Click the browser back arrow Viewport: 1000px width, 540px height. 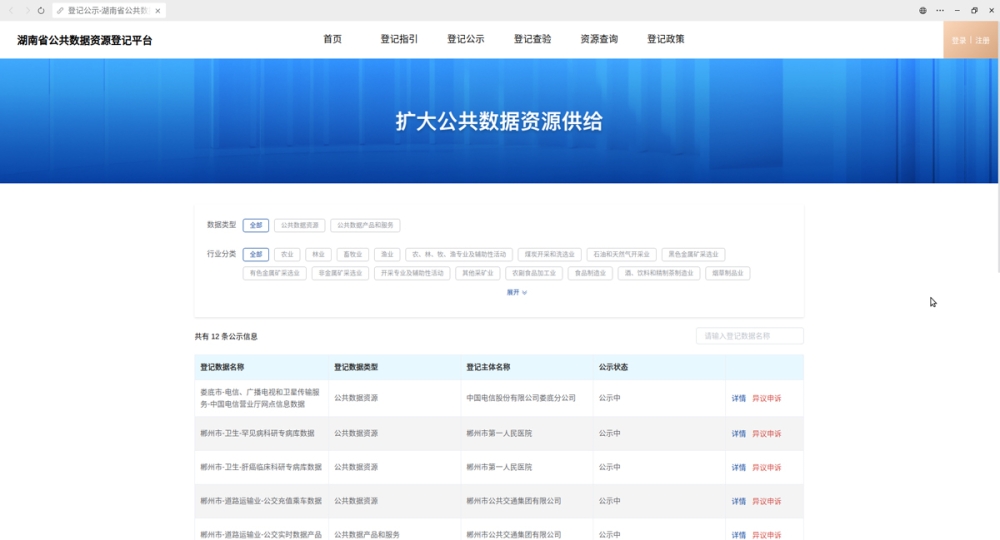pyautogui.click(x=12, y=10)
